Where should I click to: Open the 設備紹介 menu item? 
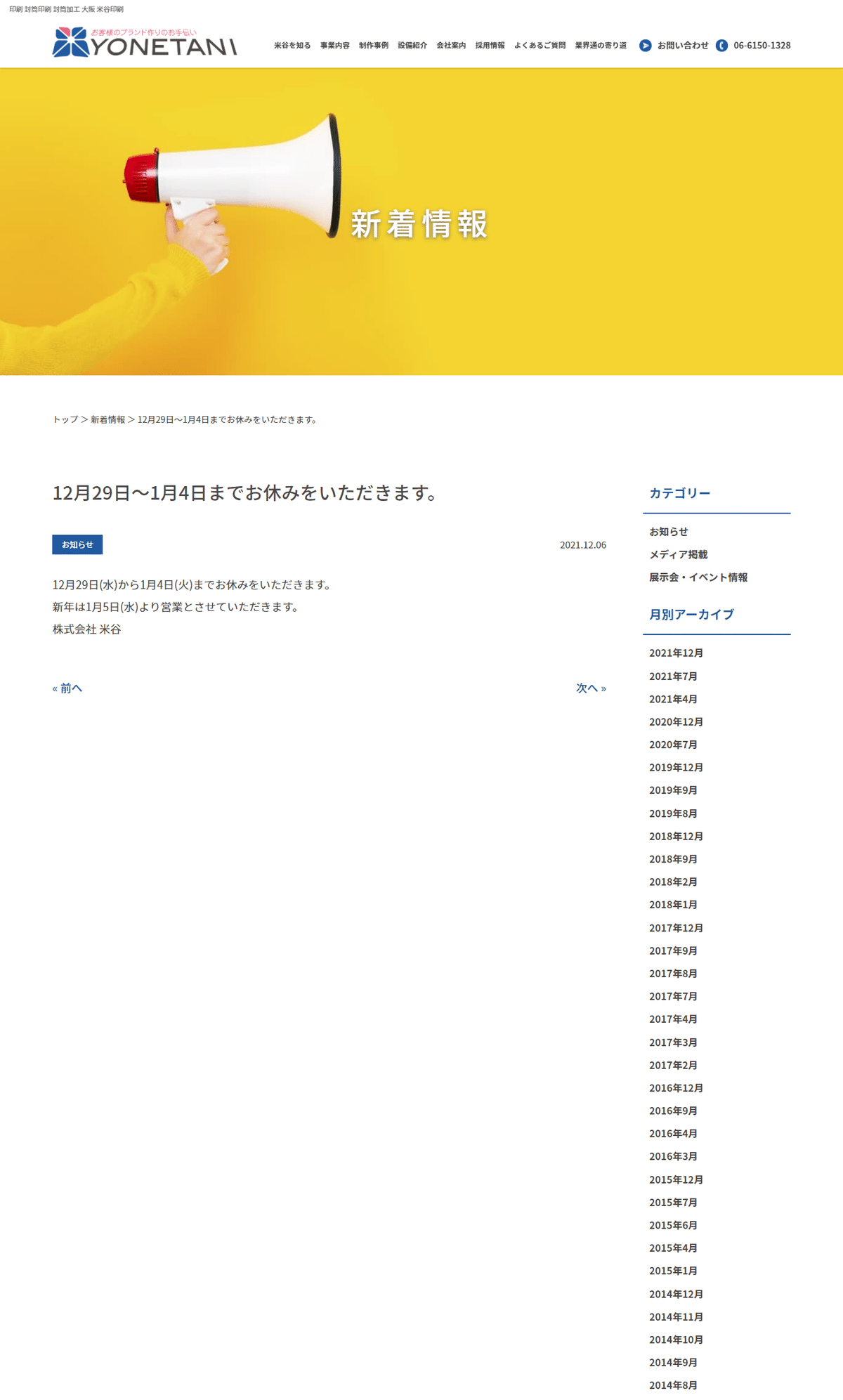click(x=412, y=46)
